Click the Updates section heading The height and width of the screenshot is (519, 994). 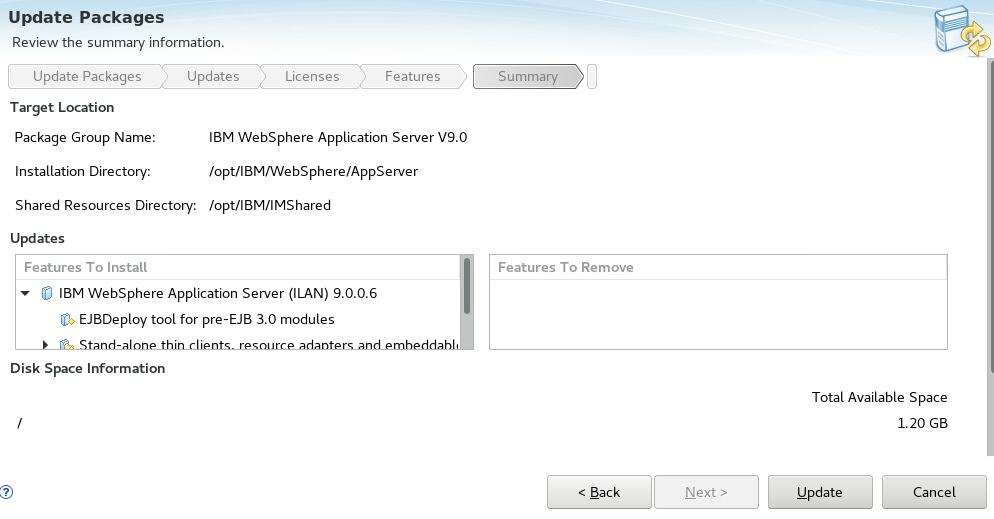(37, 238)
